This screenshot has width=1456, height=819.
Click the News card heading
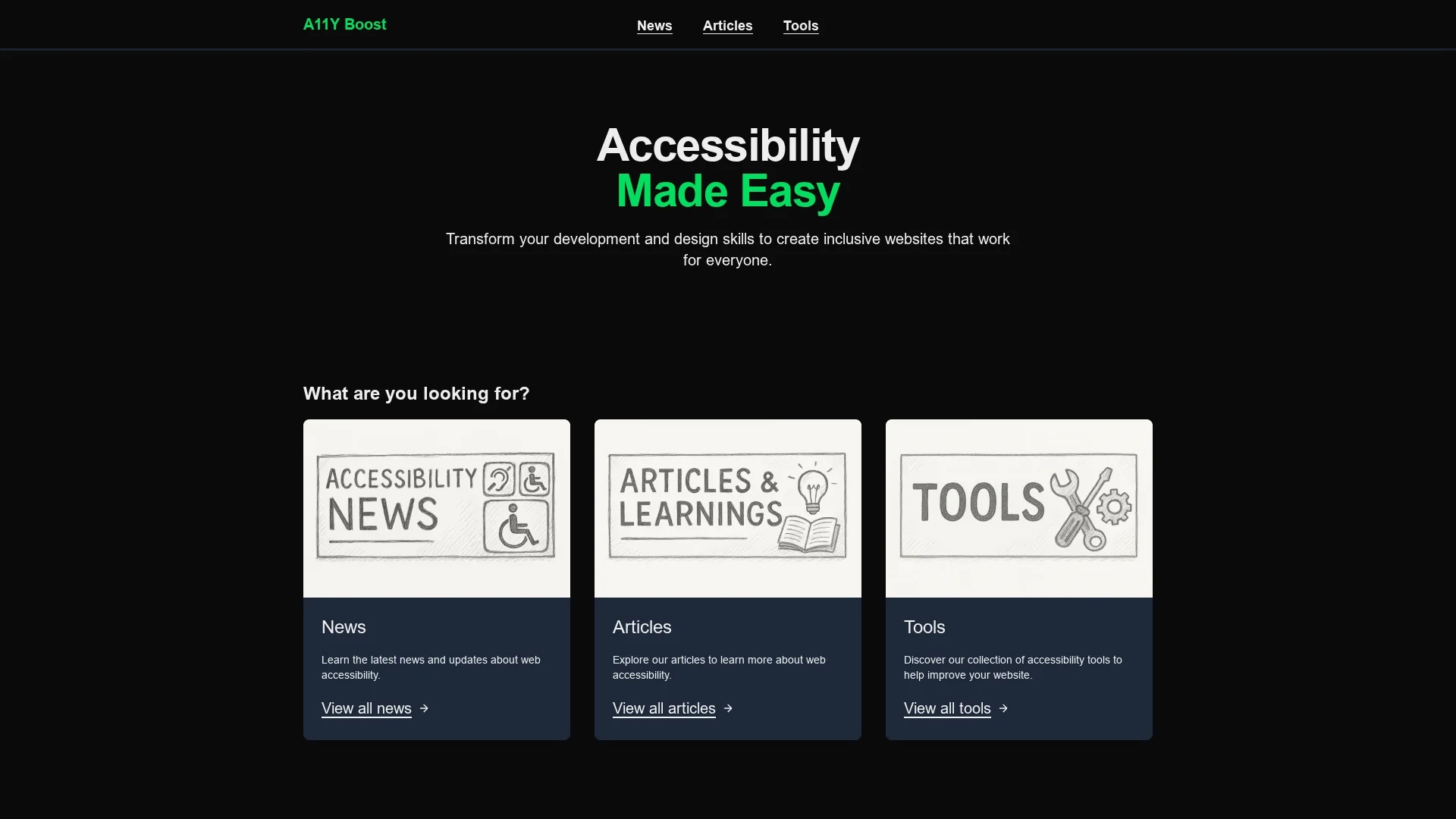click(344, 627)
